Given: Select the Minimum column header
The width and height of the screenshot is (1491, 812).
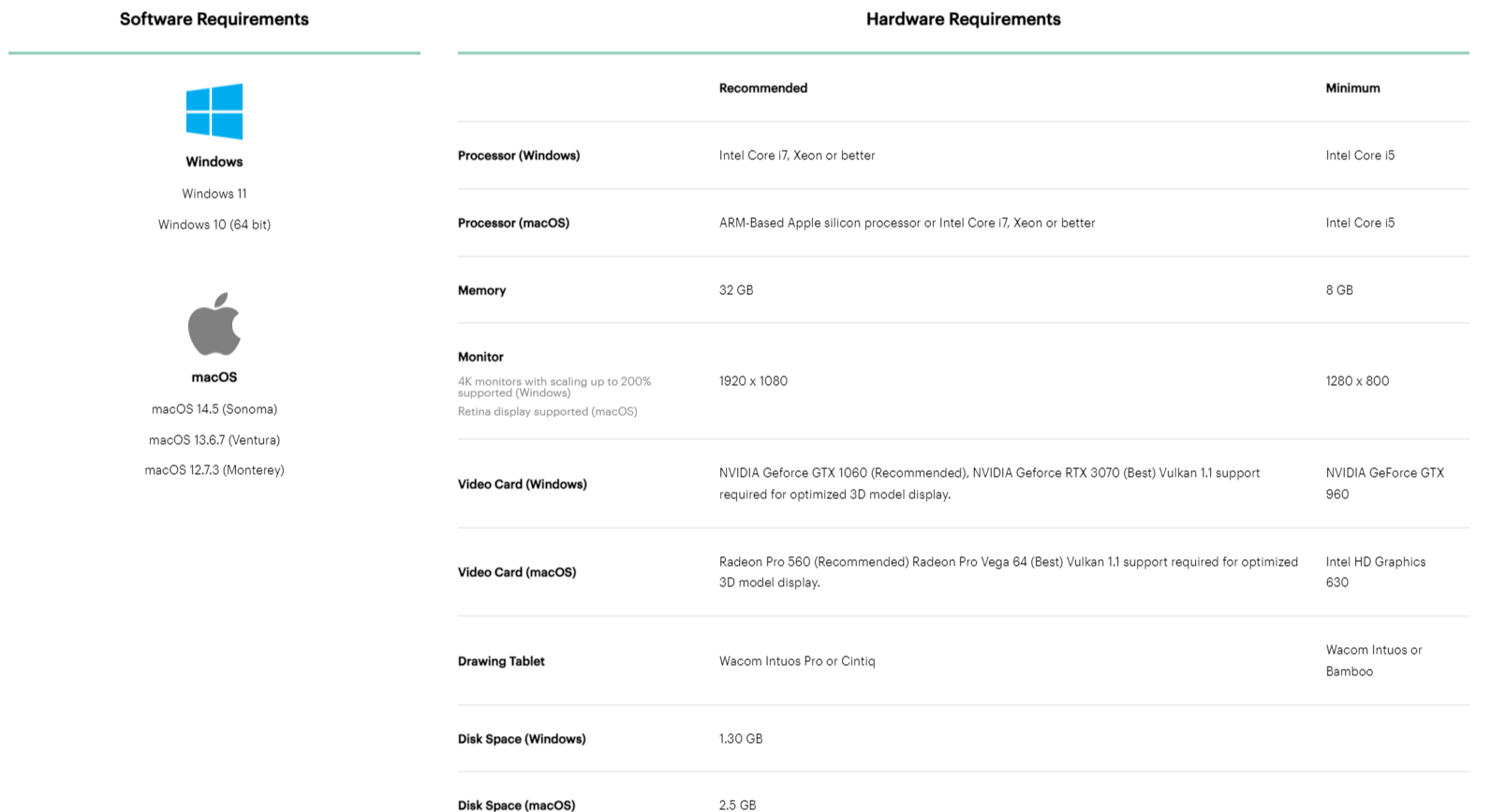Looking at the screenshot, I should click(1351, 88).
